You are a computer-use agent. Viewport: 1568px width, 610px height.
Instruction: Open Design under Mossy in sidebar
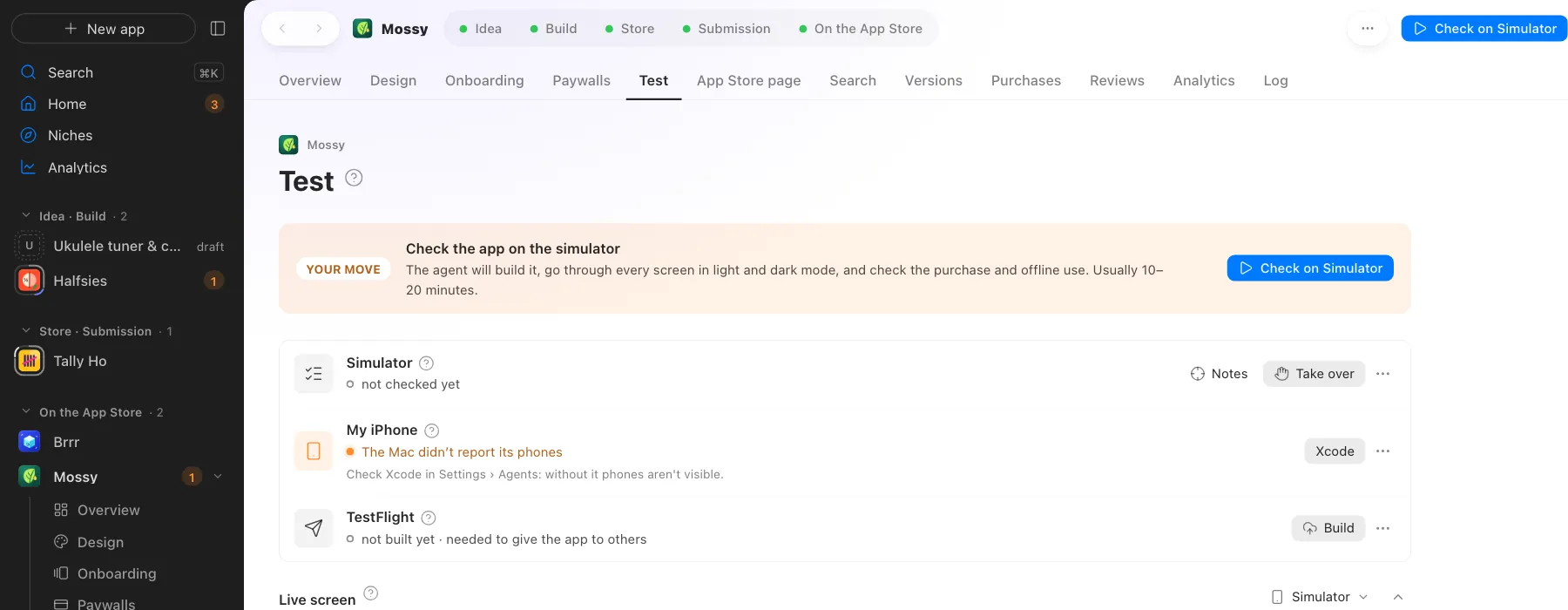100,542
